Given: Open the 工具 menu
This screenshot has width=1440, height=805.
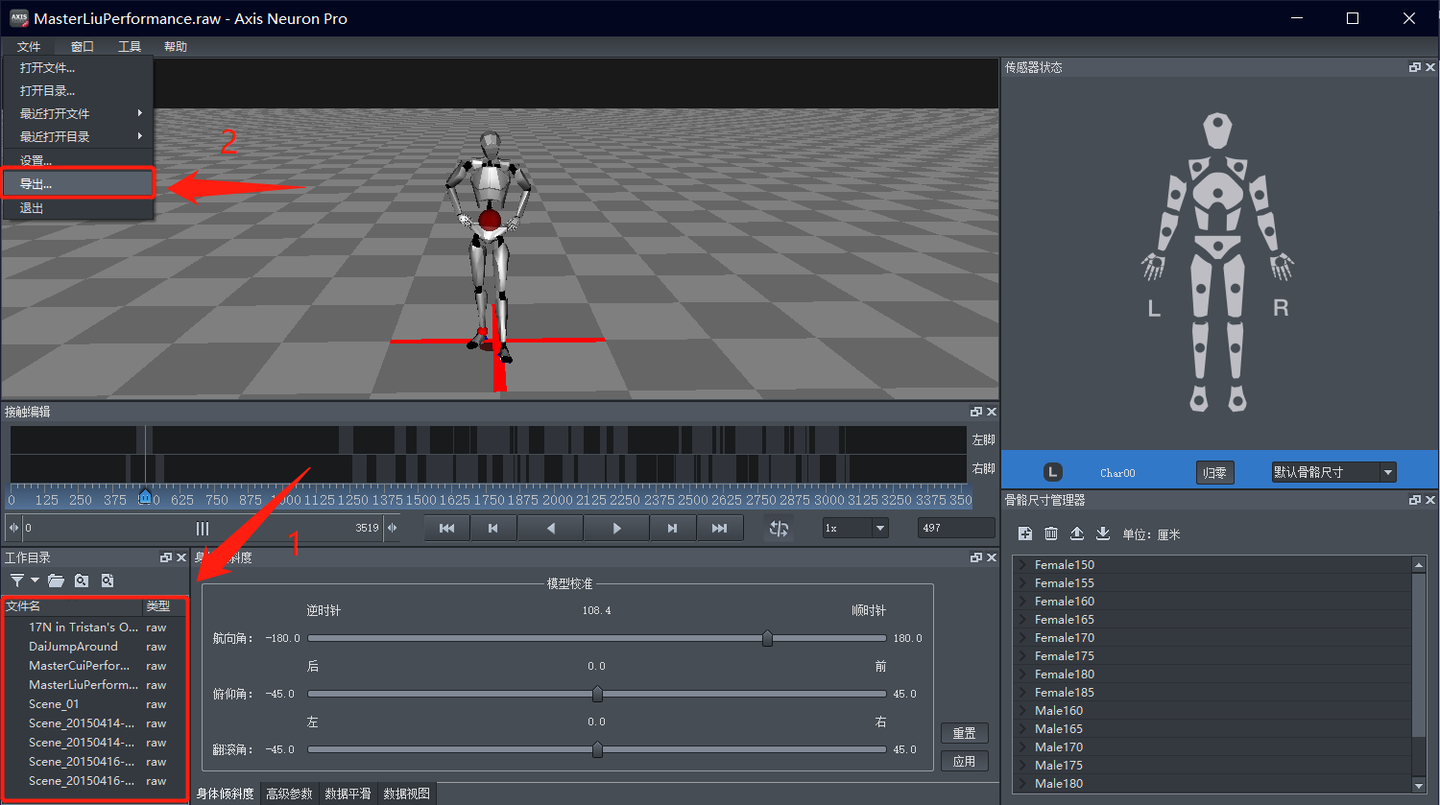Looking at the screenshot, I should coord(129,45).
